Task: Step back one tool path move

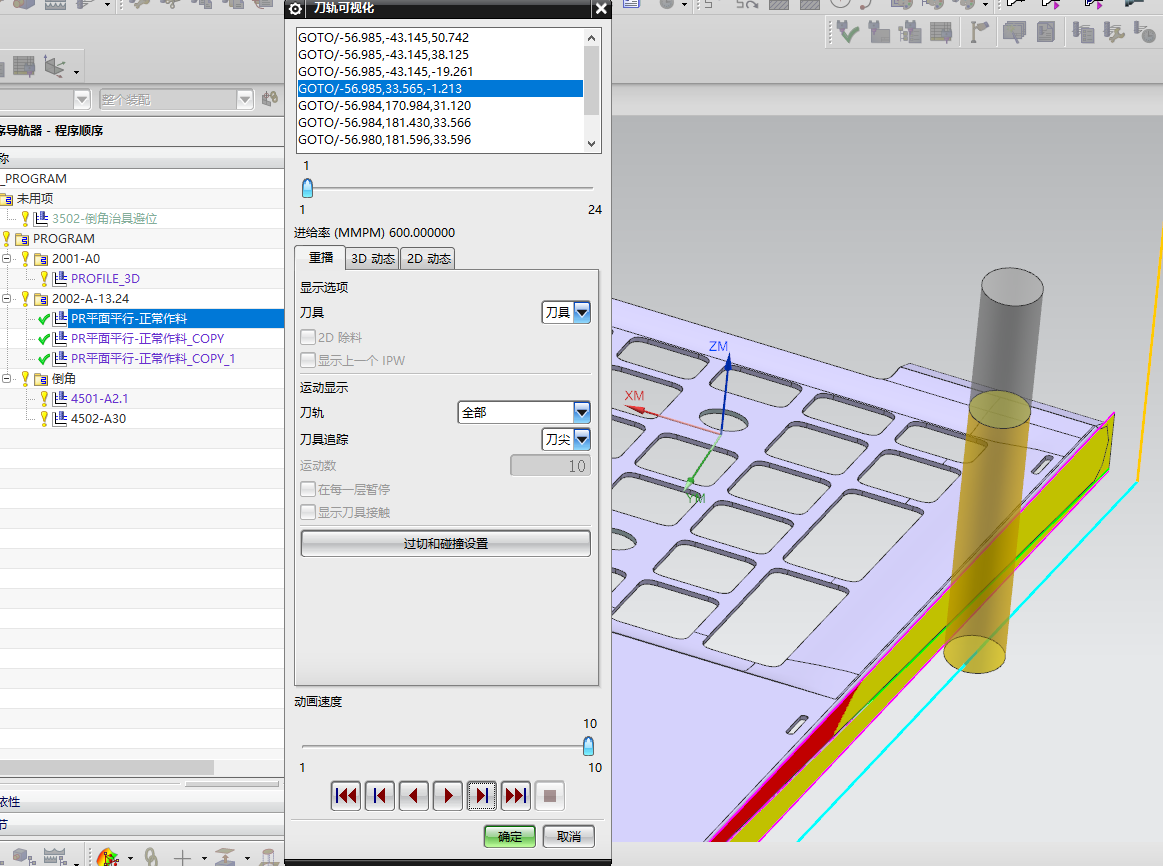Action: (380, 796)
